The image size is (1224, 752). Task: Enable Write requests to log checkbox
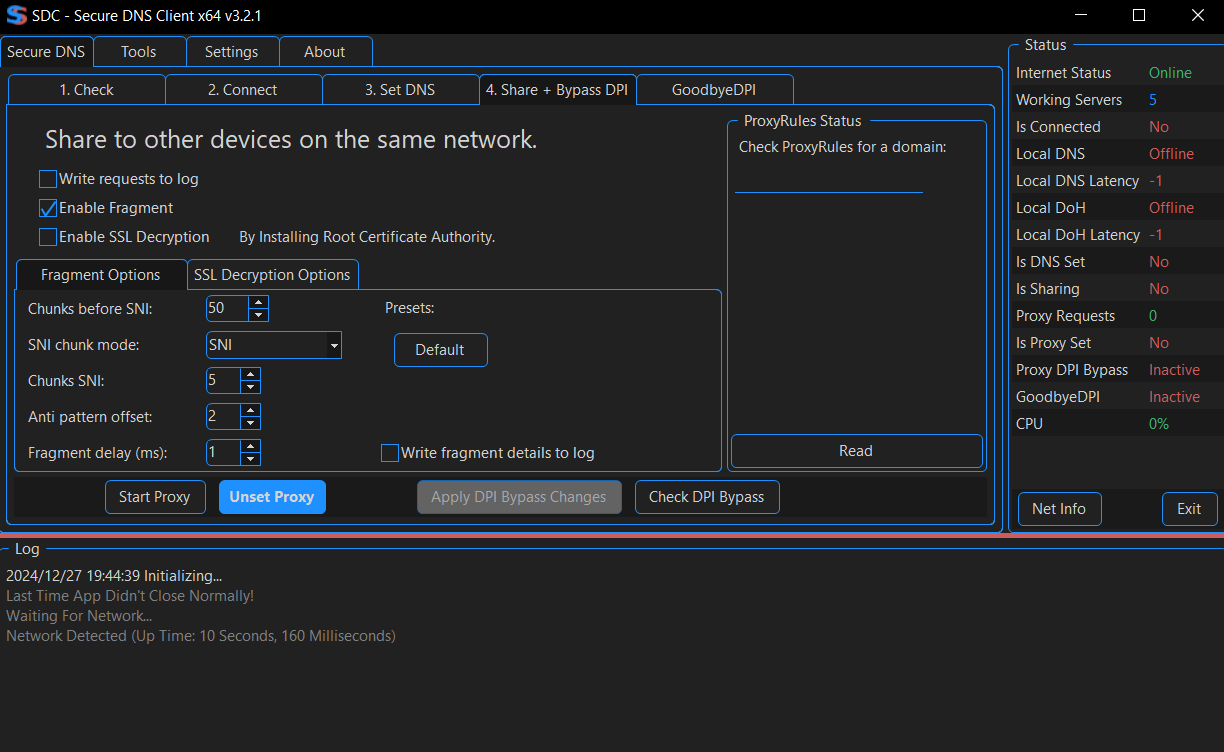[x=48, y=180]
